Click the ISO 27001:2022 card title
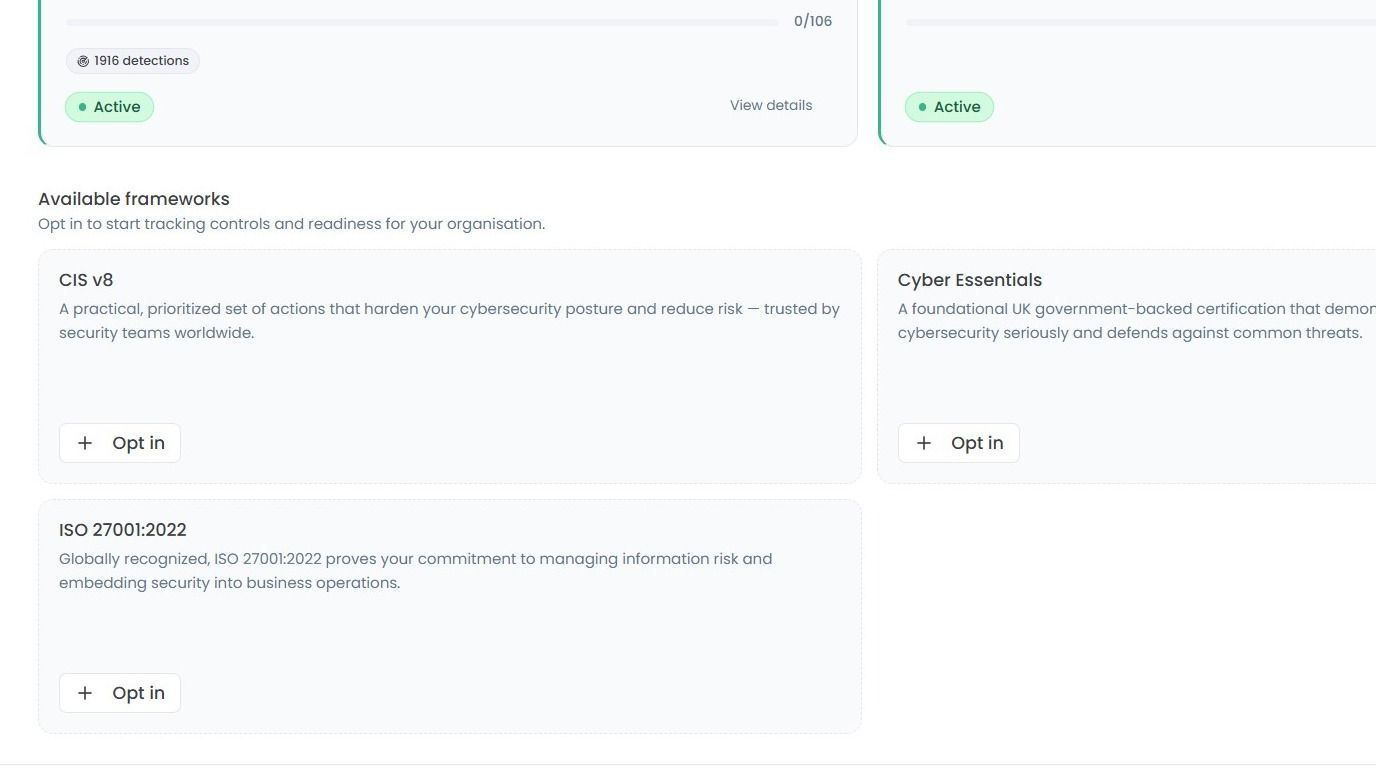1376x769 pixels. tap(123, 530)
